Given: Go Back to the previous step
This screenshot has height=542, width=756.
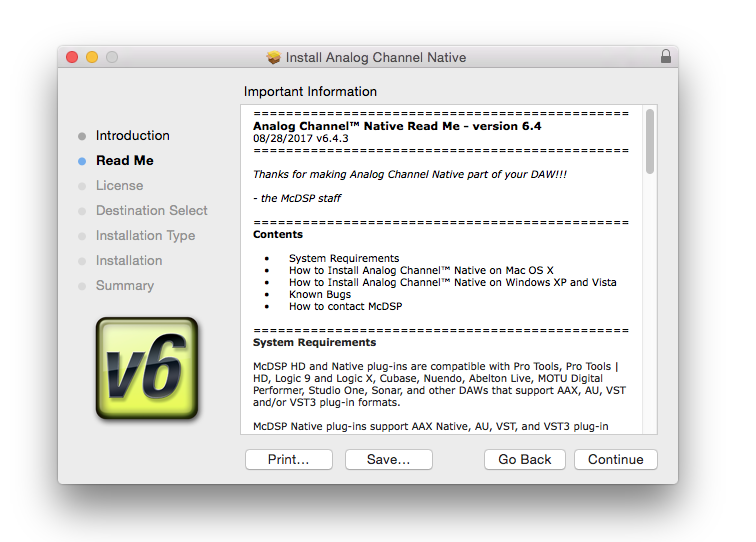Looking at the screenshot, I should click(525, 459).
